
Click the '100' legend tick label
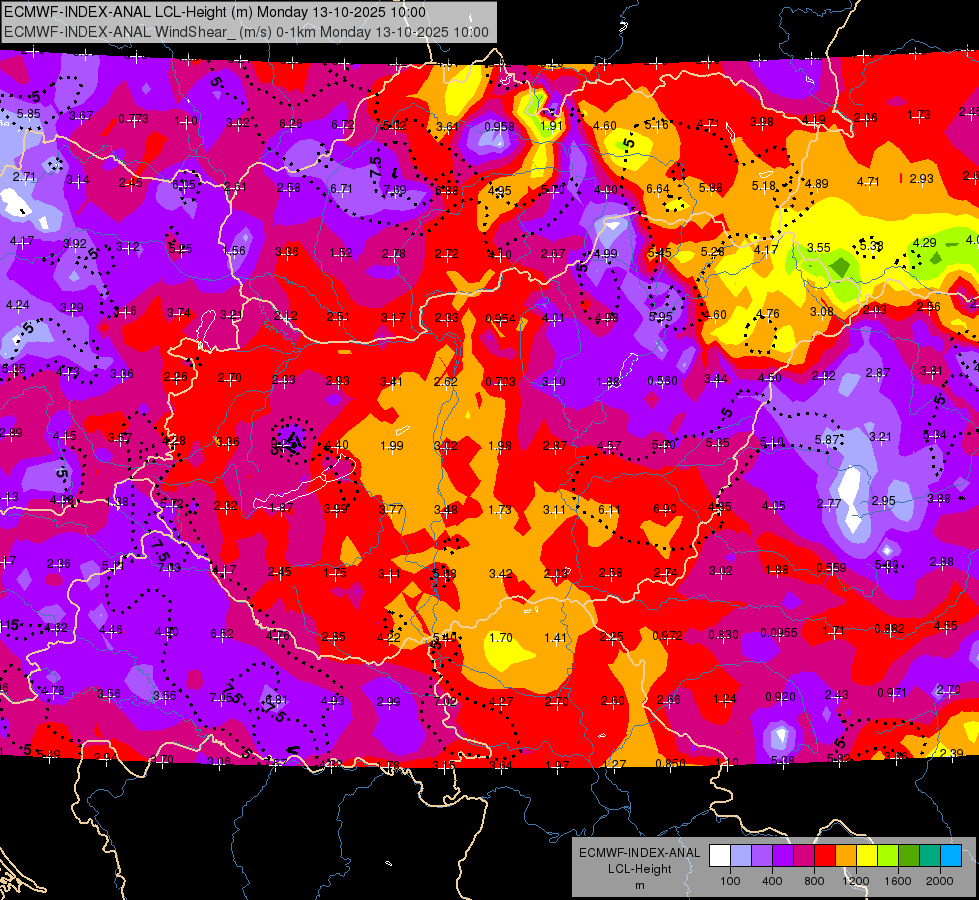730,881
